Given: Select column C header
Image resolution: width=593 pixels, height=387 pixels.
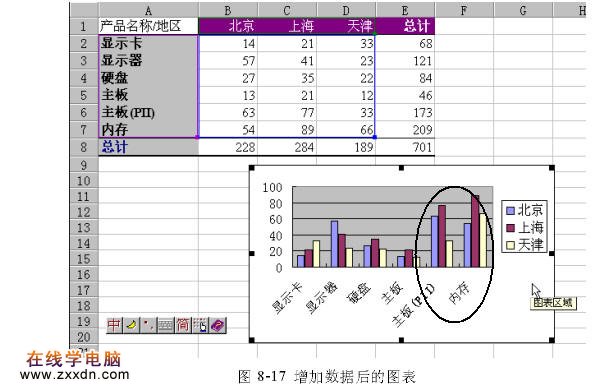Looking at the screenshot, I should [x=287, y=10].
